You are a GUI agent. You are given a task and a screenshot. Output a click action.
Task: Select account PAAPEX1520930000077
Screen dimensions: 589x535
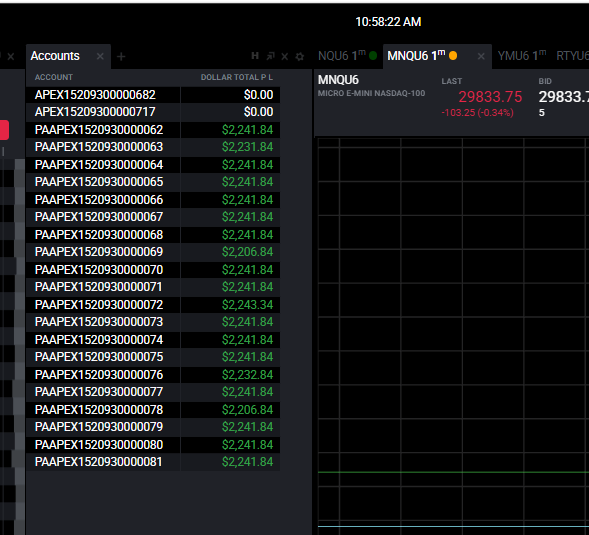coord(99,391)
